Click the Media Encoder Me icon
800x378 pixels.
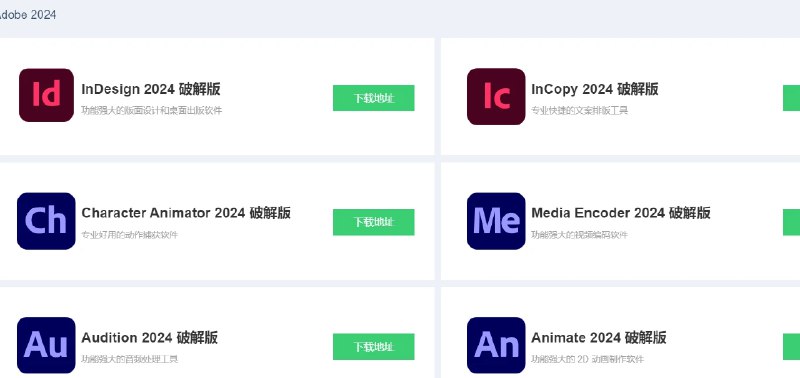(x=496, y=221)
